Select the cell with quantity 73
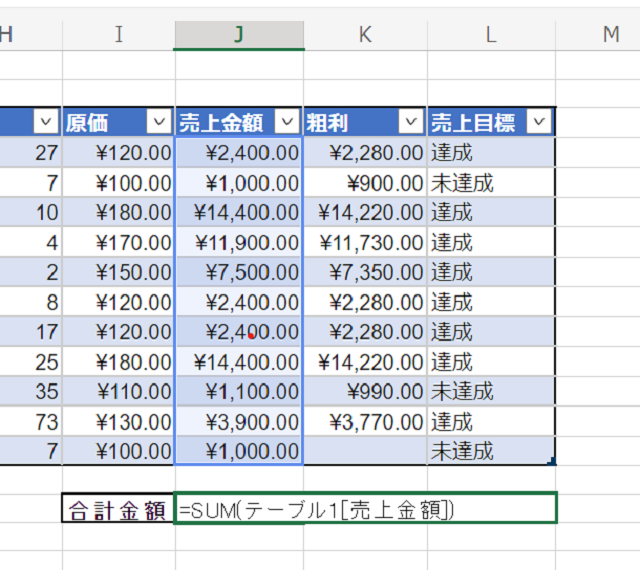Screen dimensions: 640x570 coord(31,422)
